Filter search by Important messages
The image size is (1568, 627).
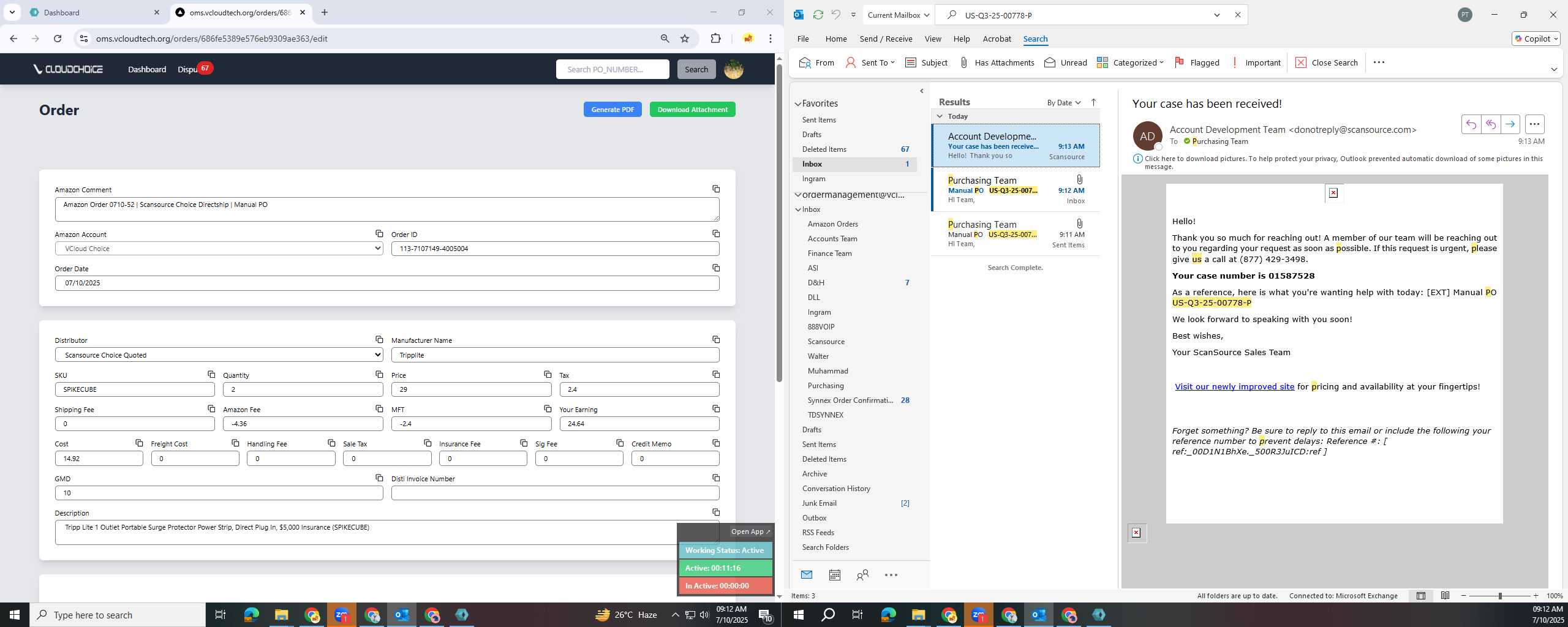point(1256,62)
